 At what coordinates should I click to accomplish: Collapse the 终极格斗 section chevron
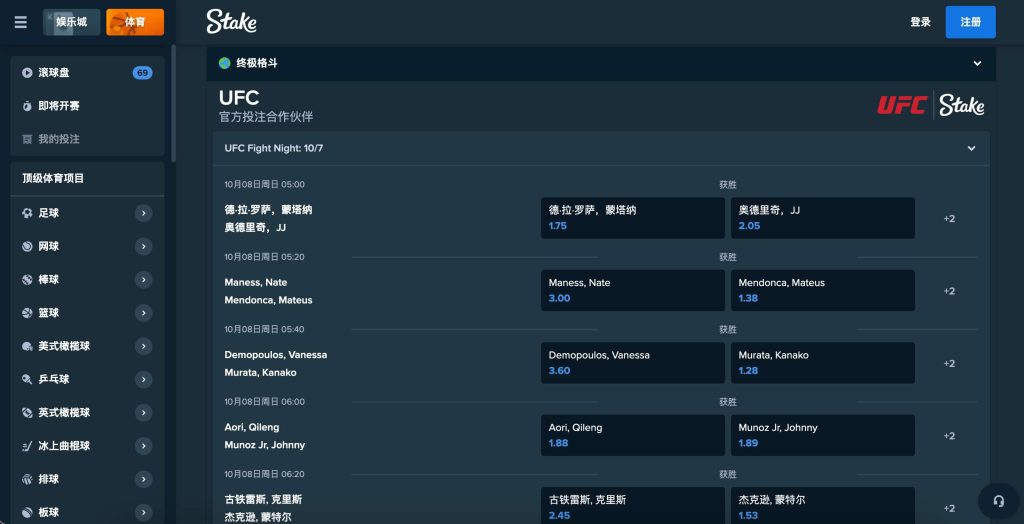977,63
